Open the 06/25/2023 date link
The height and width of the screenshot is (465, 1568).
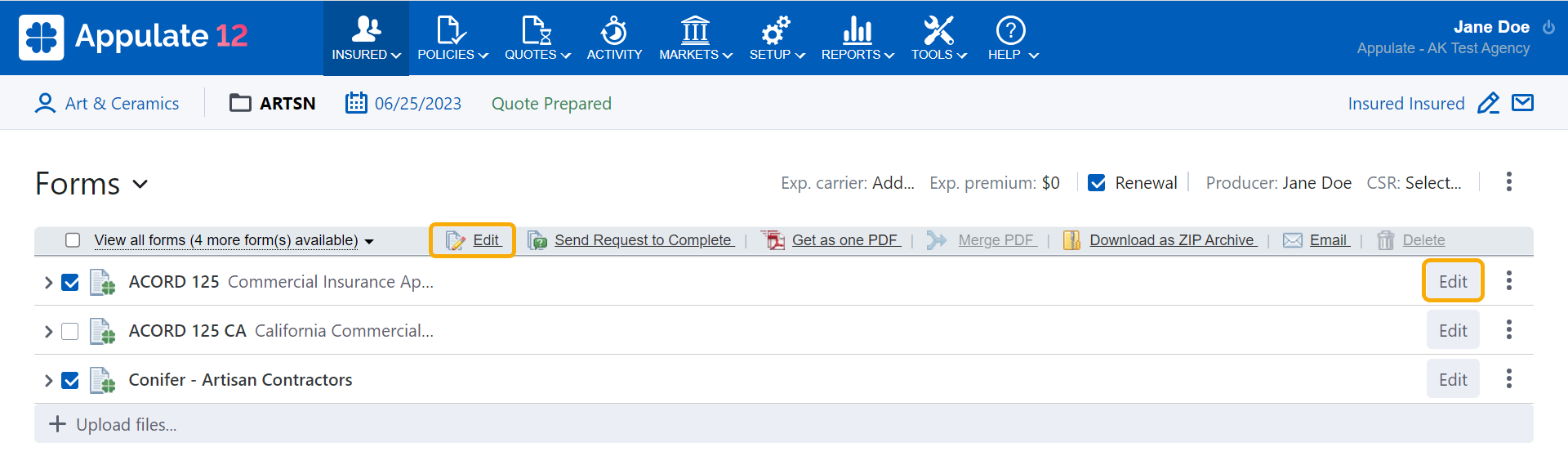(418, 104)
